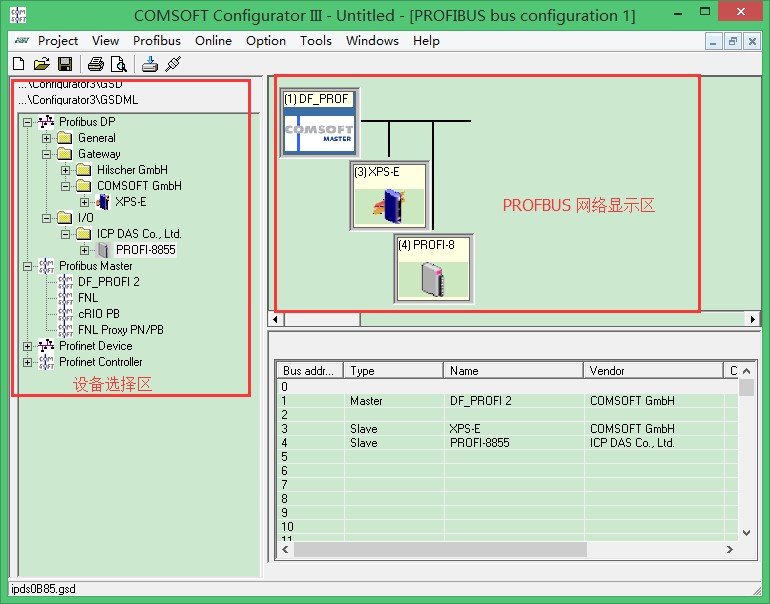
Task: Collapse the Gateway folder node
Action: pyautogui.click(x=46, y=154)
